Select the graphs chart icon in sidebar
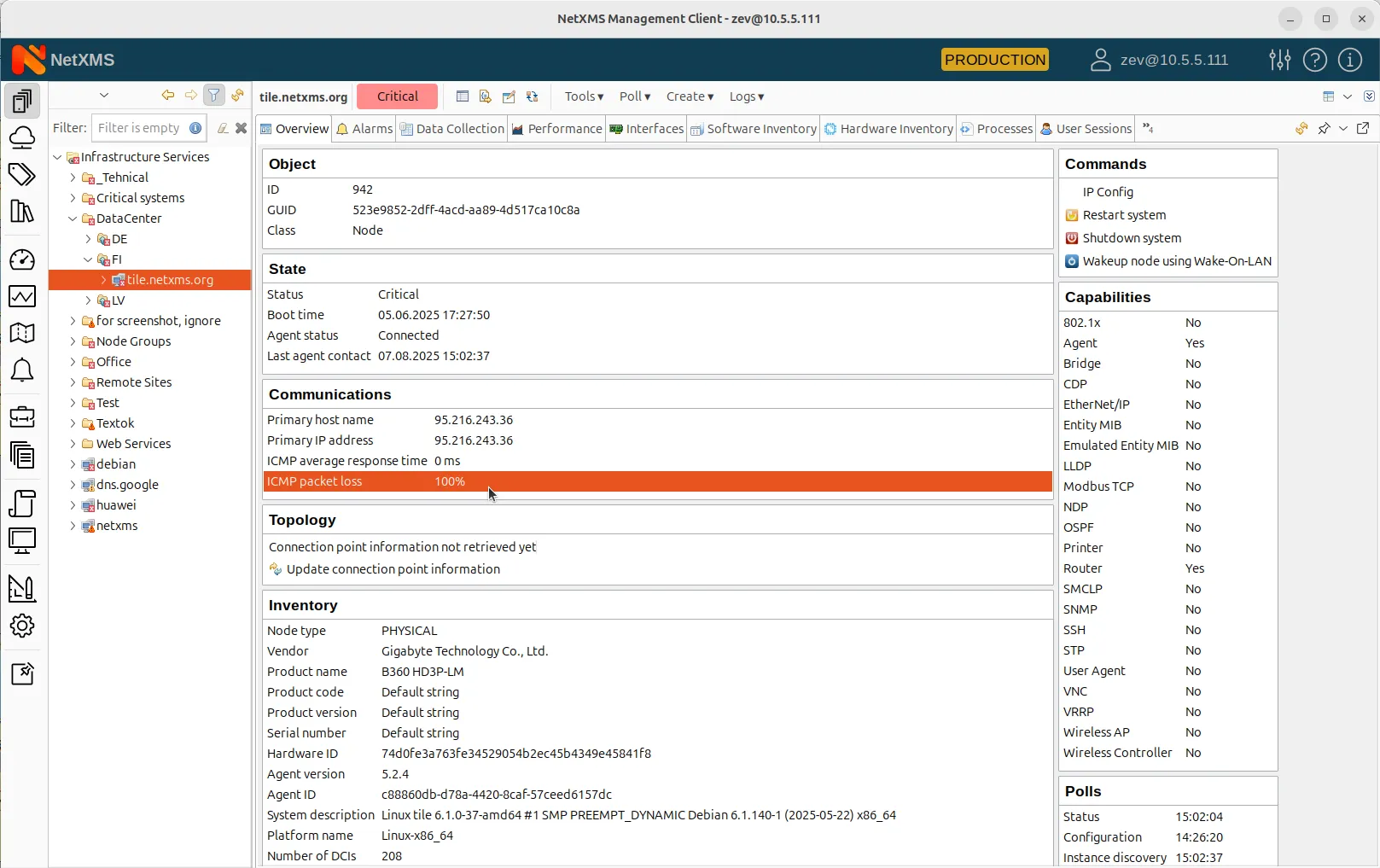The image size is (1380, 868). tap(22, 296)
